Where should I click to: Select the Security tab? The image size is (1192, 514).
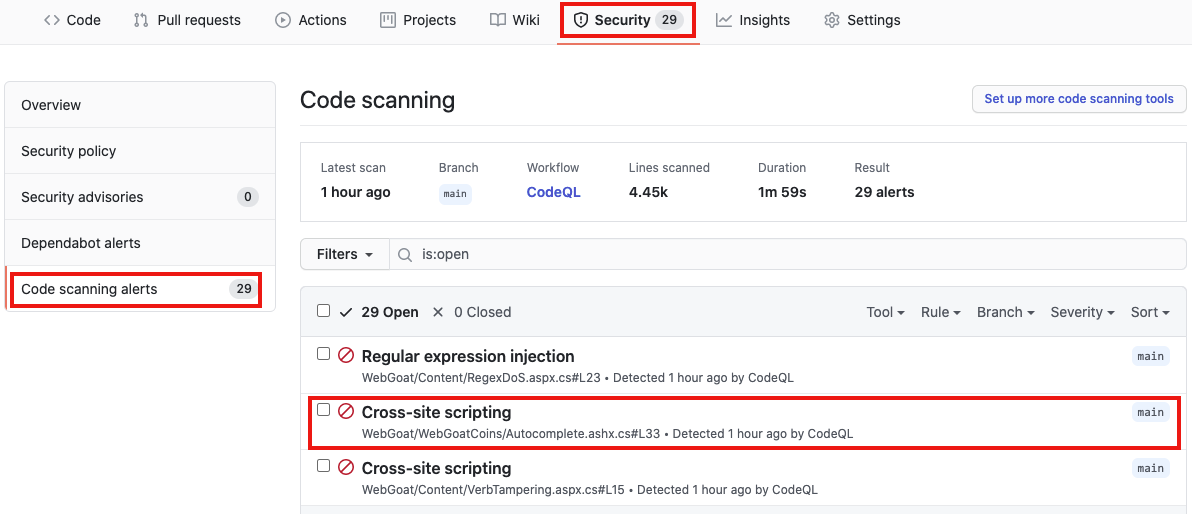pyautogui.click(x=628, y=21)
